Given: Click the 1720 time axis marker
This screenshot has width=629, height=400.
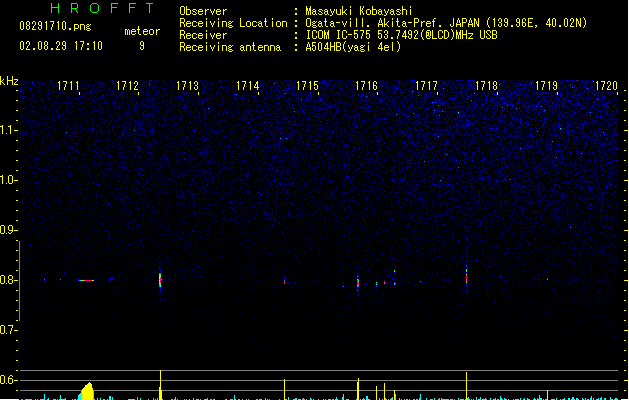Looking at the screenshot, I should tap(606, 86).
